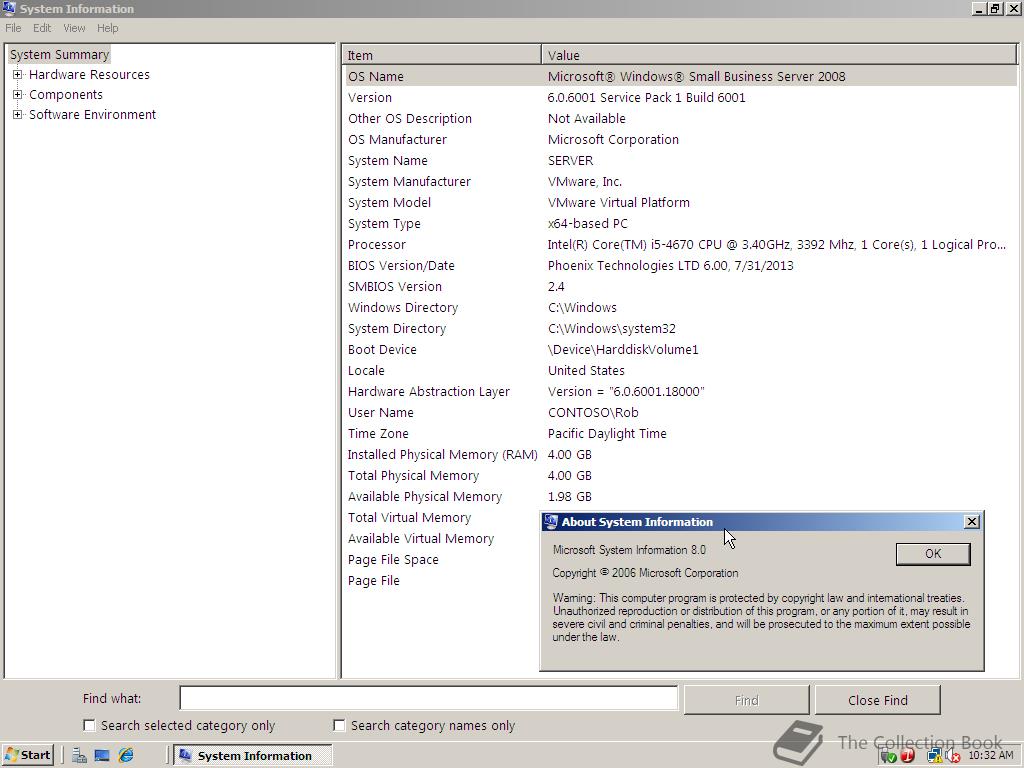Click the Close Find button

click(878, 700)
